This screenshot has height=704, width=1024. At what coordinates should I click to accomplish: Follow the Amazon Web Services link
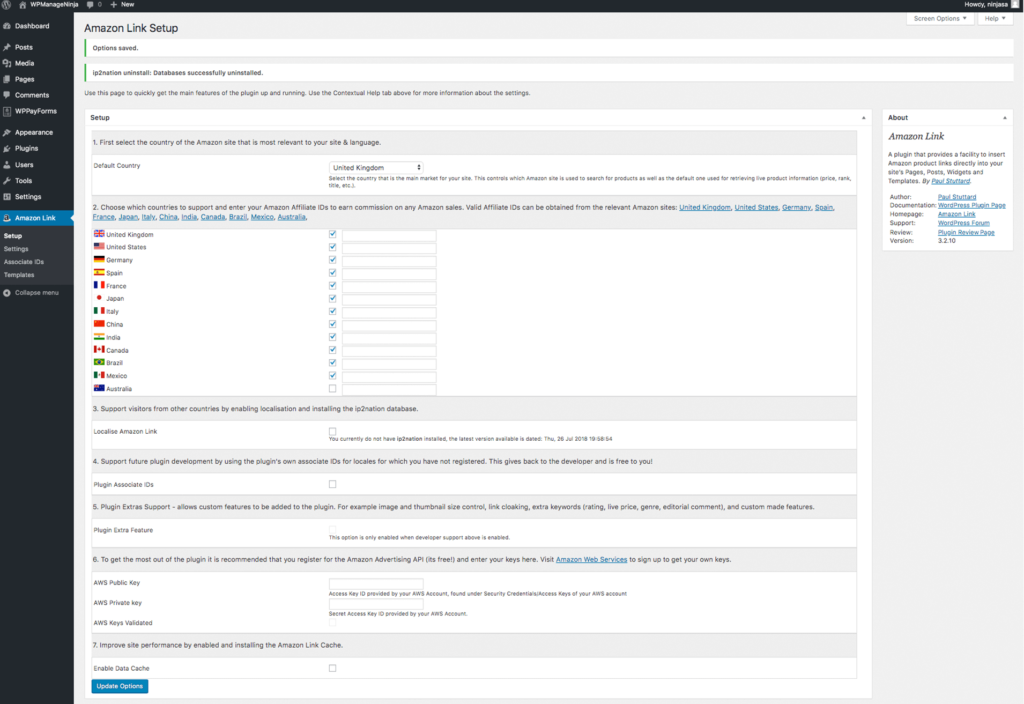pyautogui.click(x=591, y=559)
